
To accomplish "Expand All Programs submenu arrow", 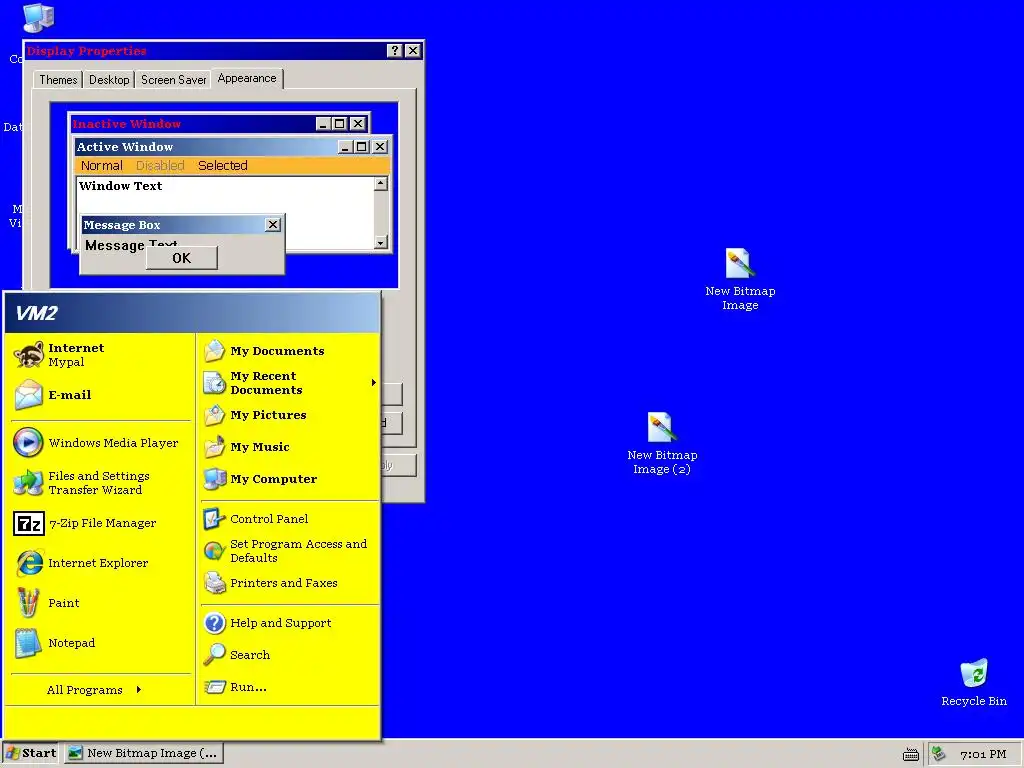I will 138,690.
